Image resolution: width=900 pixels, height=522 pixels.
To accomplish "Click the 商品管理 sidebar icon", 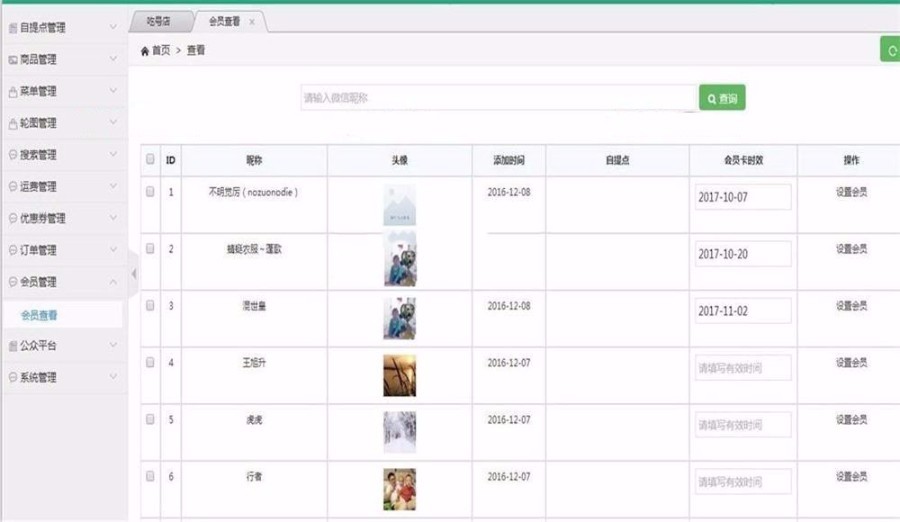I will click(13, 60).
